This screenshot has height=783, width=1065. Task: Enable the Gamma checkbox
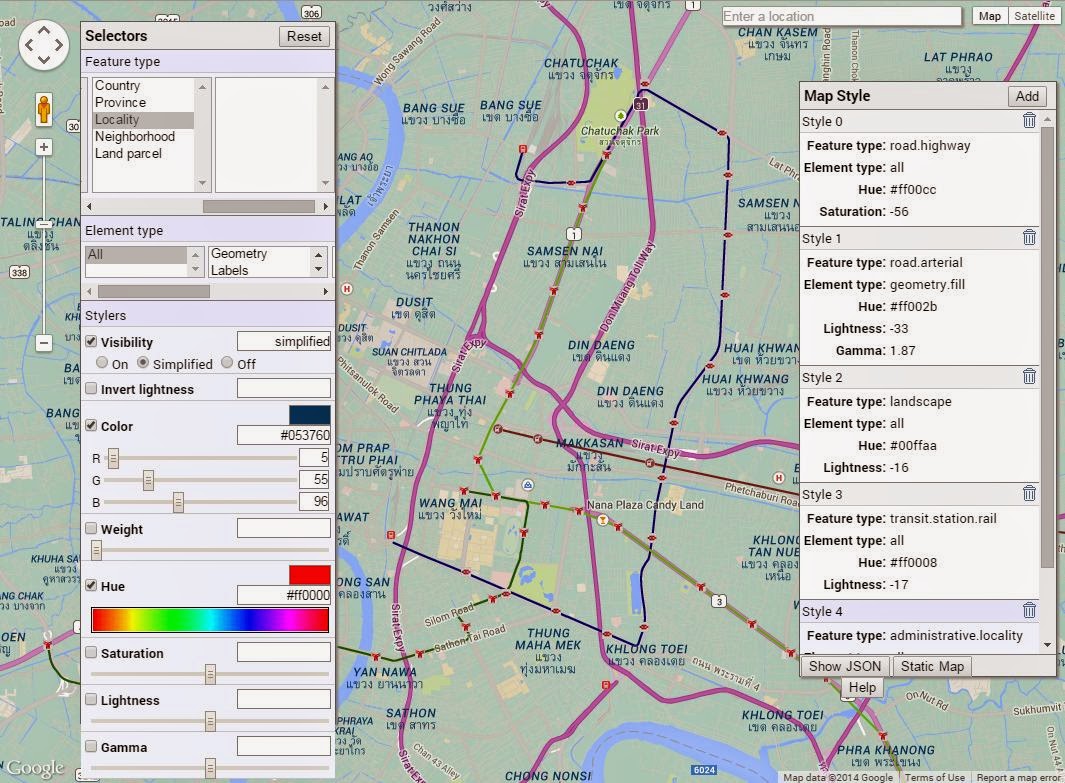91,746
